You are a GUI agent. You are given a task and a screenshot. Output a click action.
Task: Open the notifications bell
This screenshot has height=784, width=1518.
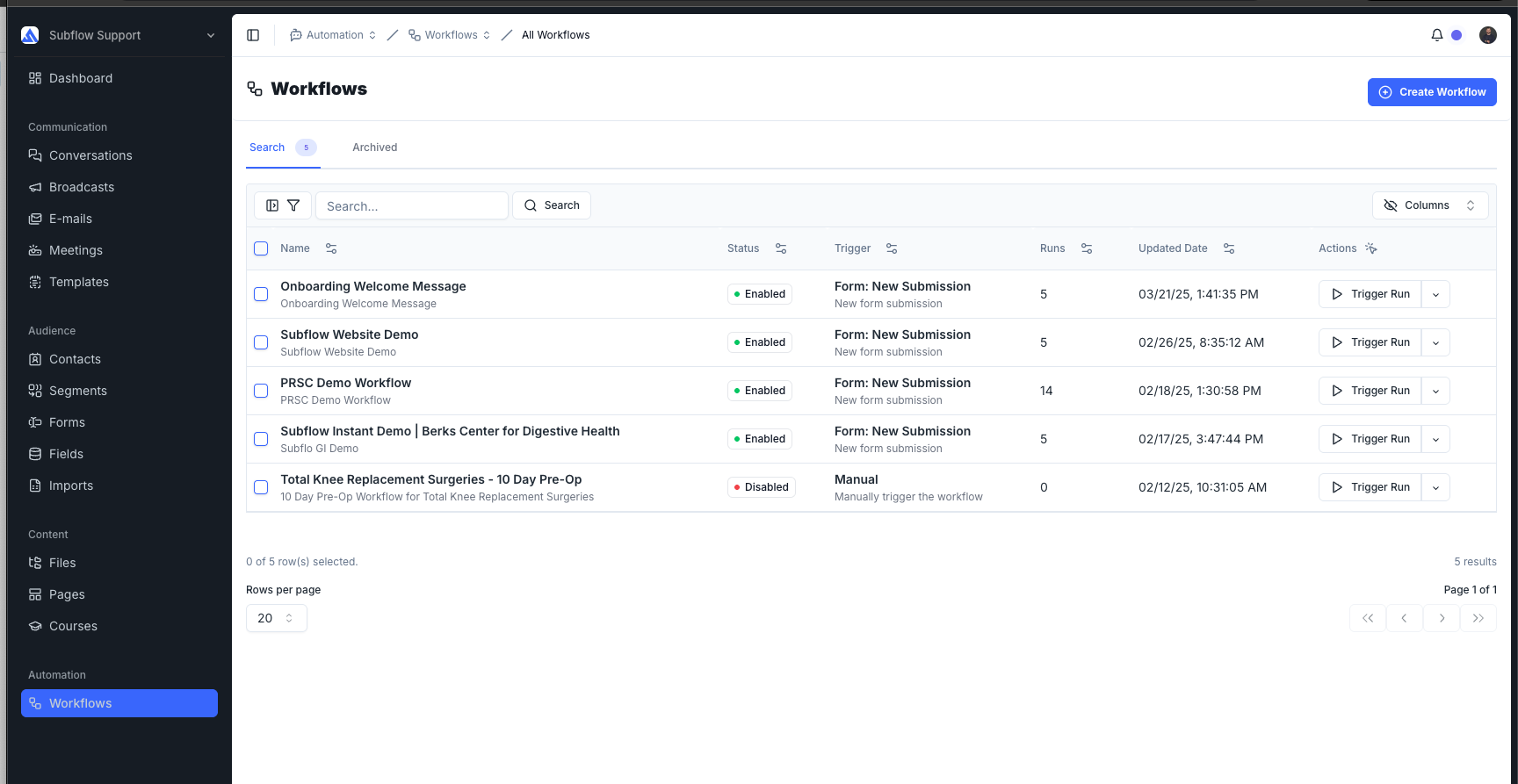click(x=1437, y=35)
